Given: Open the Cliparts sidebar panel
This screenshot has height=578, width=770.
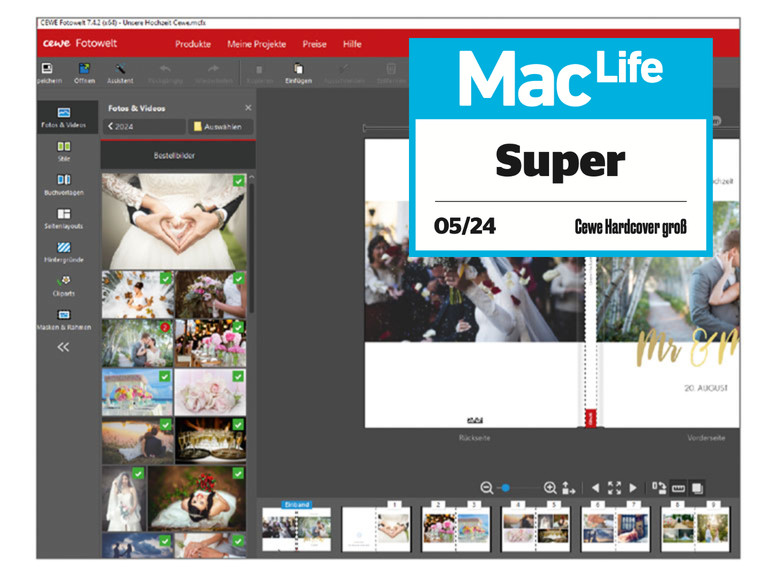Looking at the screenshot, I should click(x=64, y=286).
